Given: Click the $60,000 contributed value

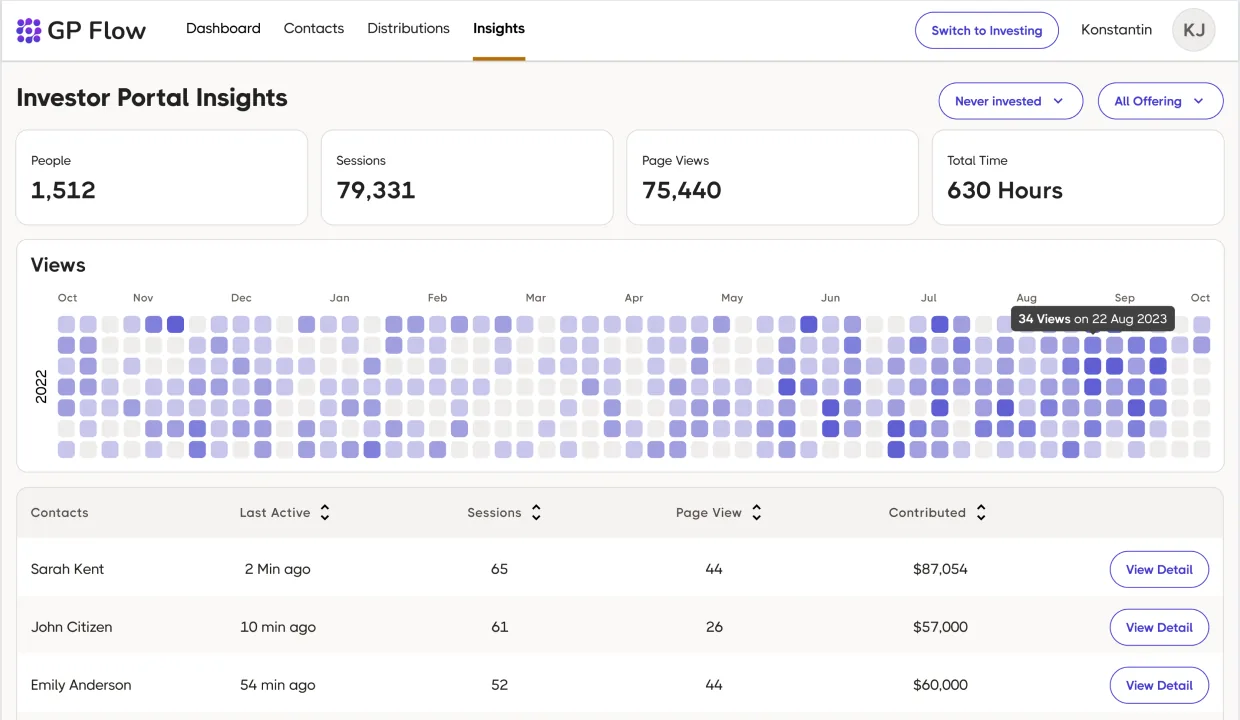Looking at the screenshot, I should 940,685.
